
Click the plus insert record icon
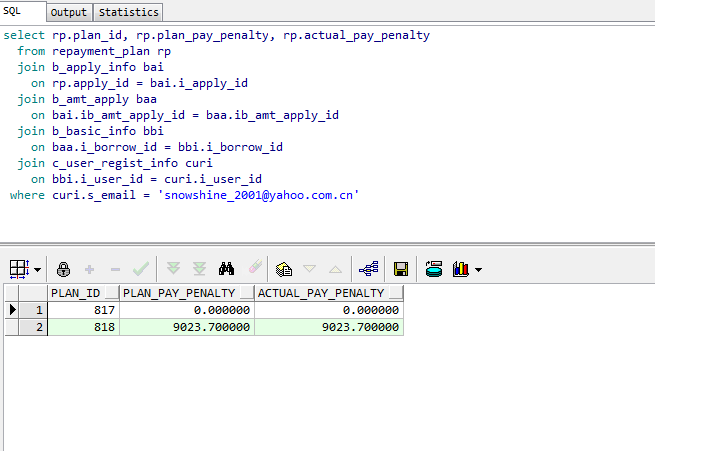(x=90, y=269)
